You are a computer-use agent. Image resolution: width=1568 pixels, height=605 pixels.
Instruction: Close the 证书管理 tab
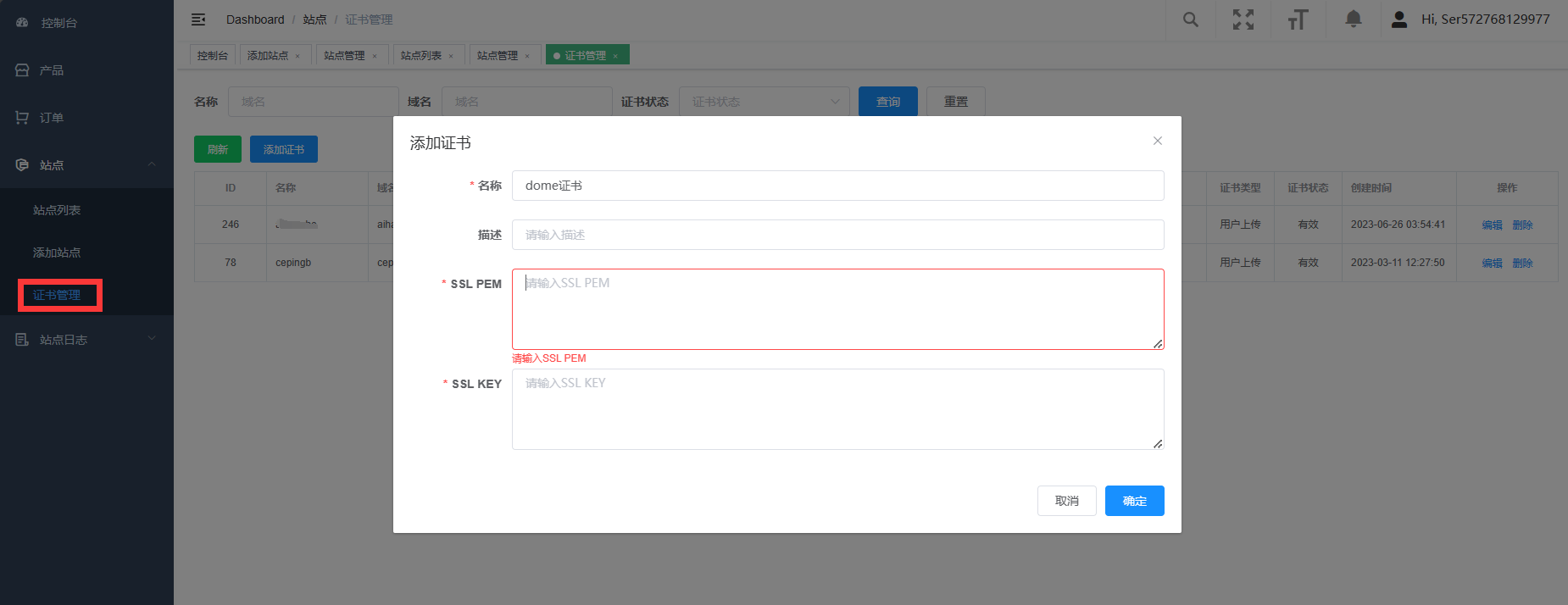click(x=615, y=56)
